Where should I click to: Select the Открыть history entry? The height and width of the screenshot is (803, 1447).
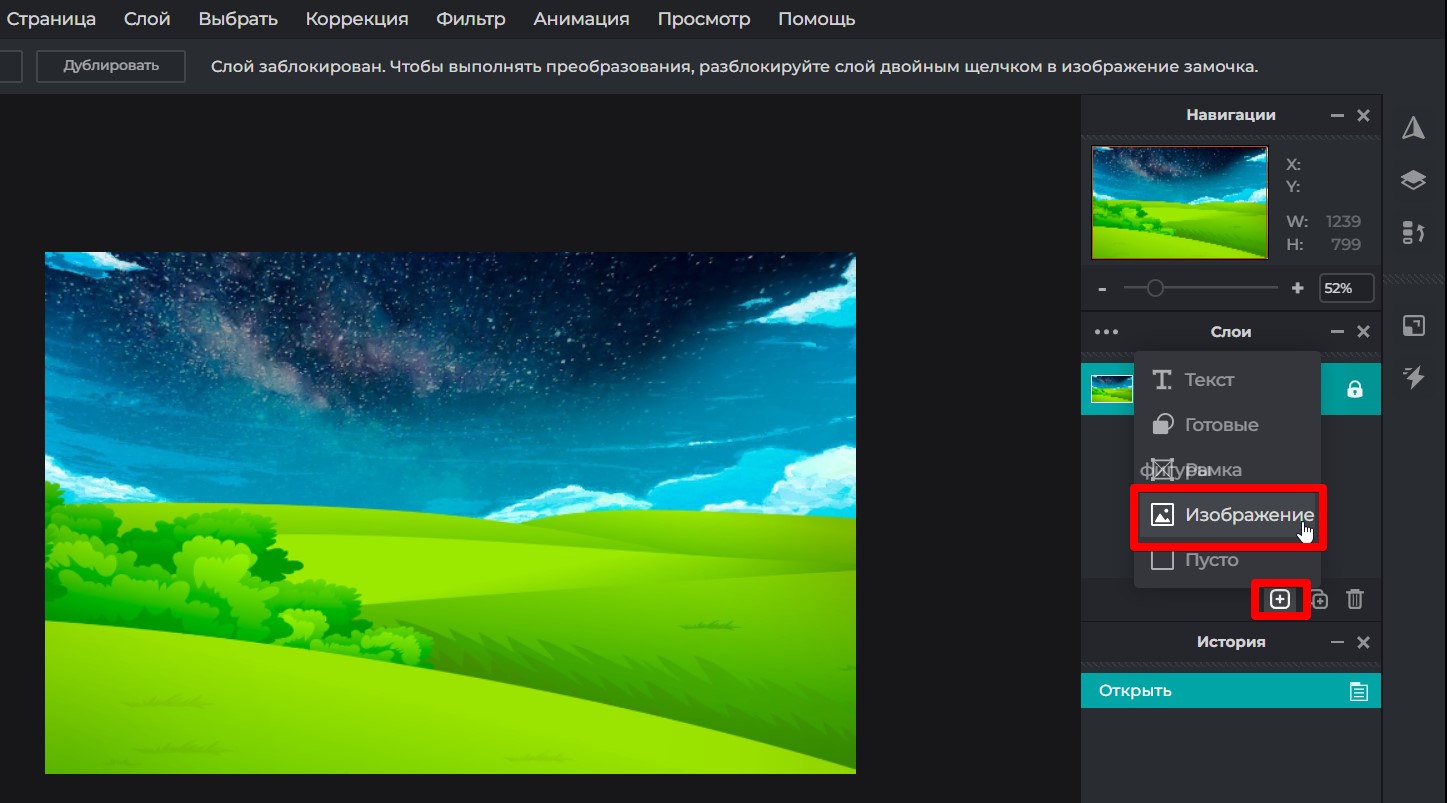(1231, 691)
